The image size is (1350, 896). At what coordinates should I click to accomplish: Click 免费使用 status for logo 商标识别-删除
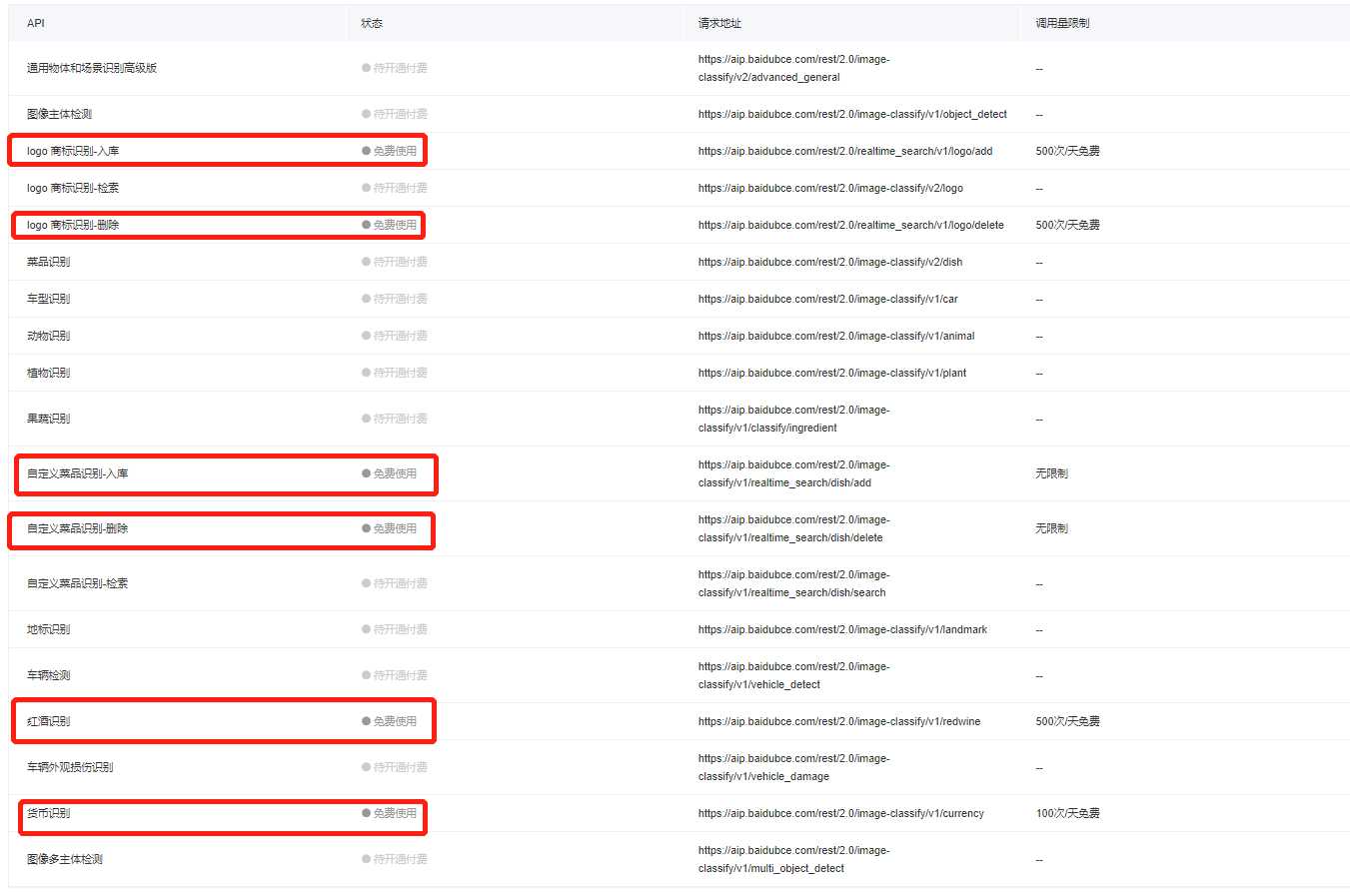[390, 225]
